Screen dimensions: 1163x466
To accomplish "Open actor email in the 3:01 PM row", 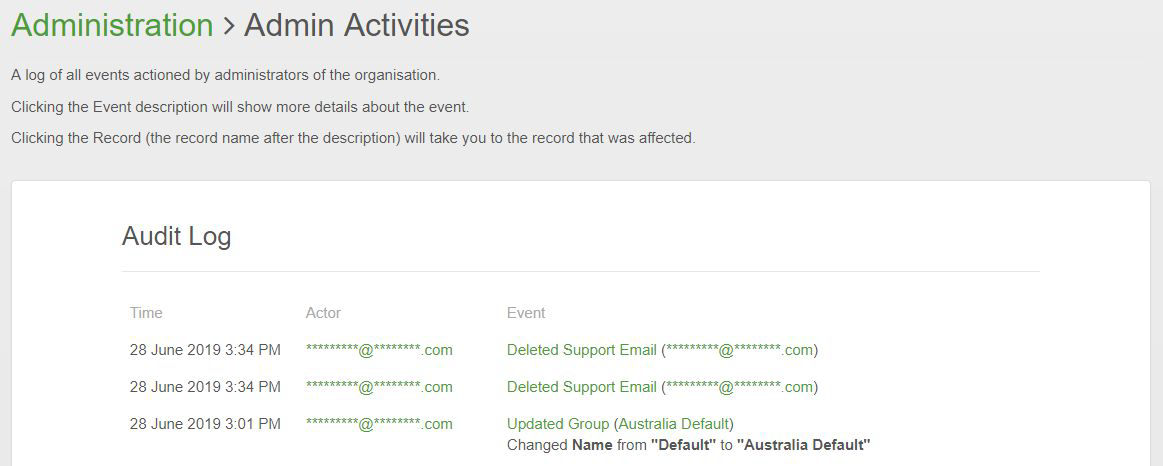I will coord(379,424).
